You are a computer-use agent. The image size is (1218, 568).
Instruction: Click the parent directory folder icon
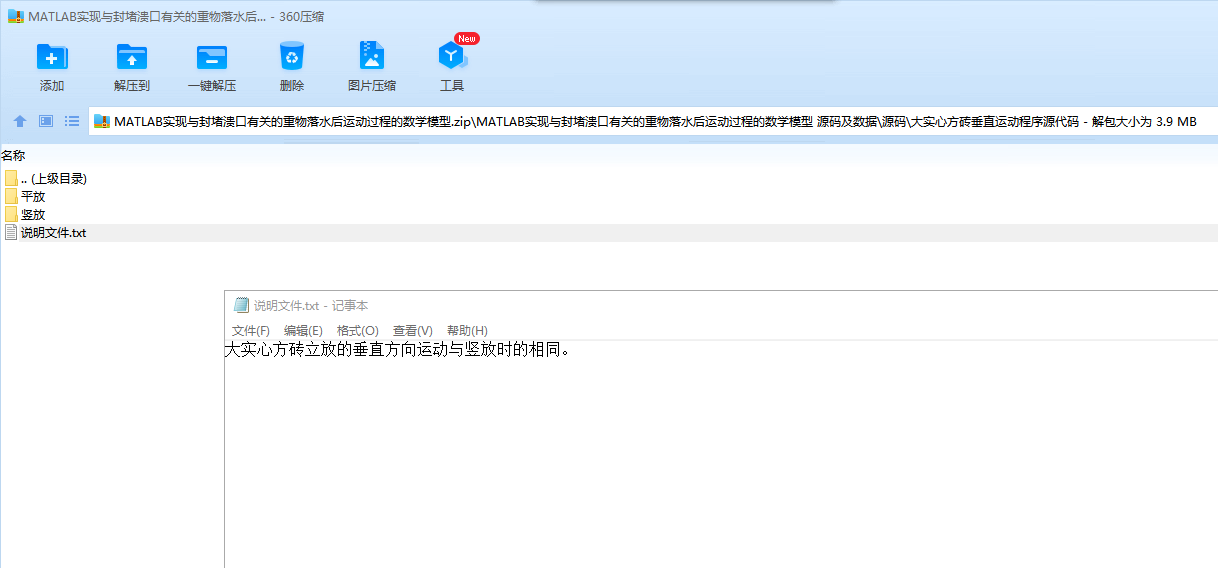coord(11,178)
